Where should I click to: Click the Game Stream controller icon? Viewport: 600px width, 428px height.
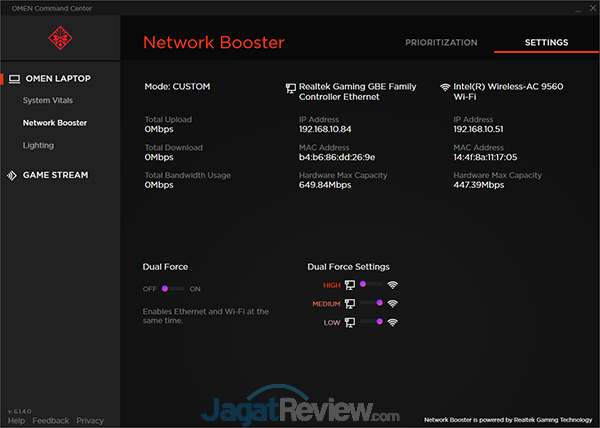pos(15,175)
